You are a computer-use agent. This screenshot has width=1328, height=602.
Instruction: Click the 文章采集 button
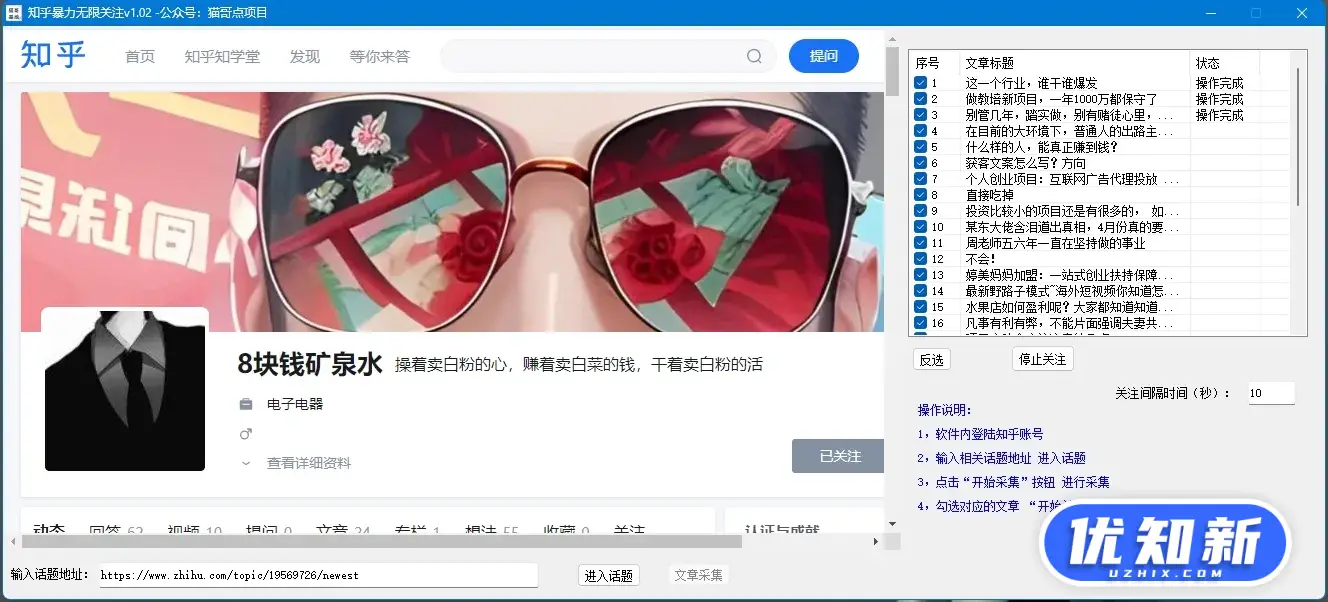pos(699,575)
